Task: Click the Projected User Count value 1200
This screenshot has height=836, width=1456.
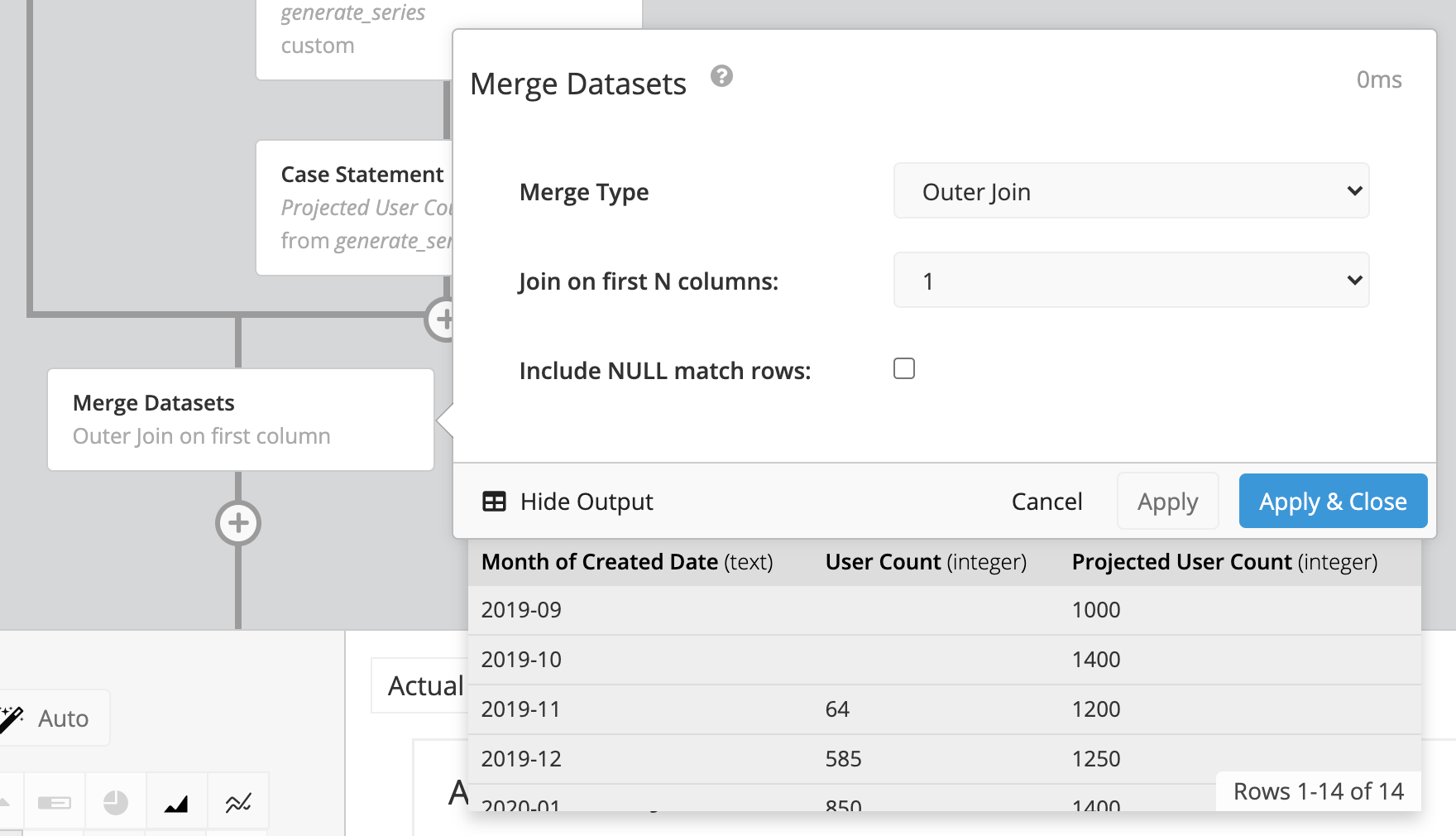Action: (1096, 709)
